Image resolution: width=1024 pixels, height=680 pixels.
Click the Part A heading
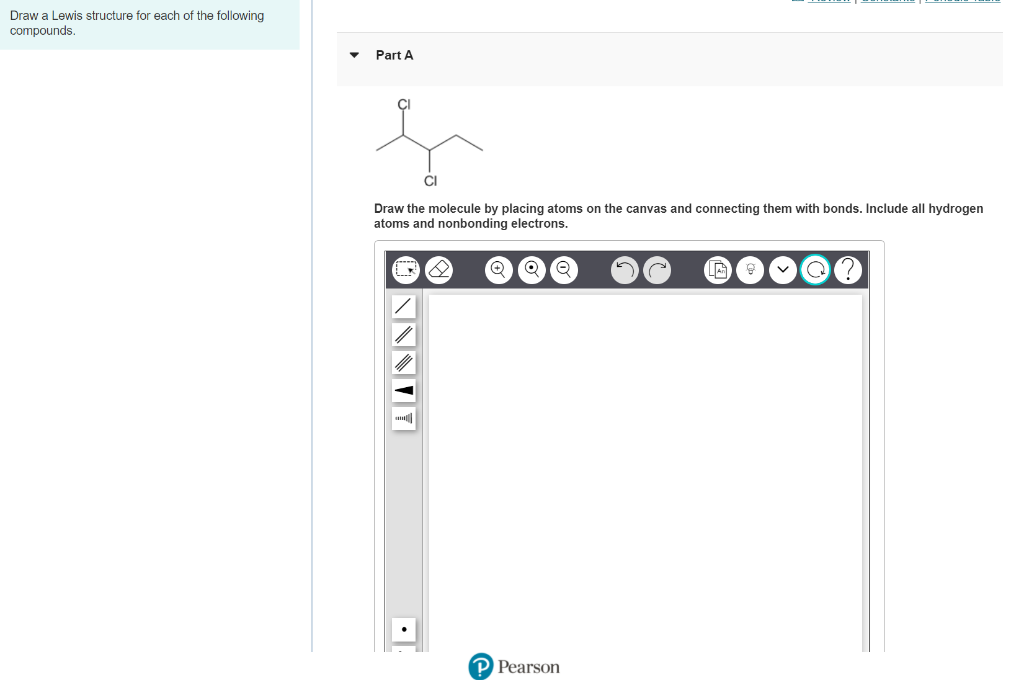tap(394, 56)
